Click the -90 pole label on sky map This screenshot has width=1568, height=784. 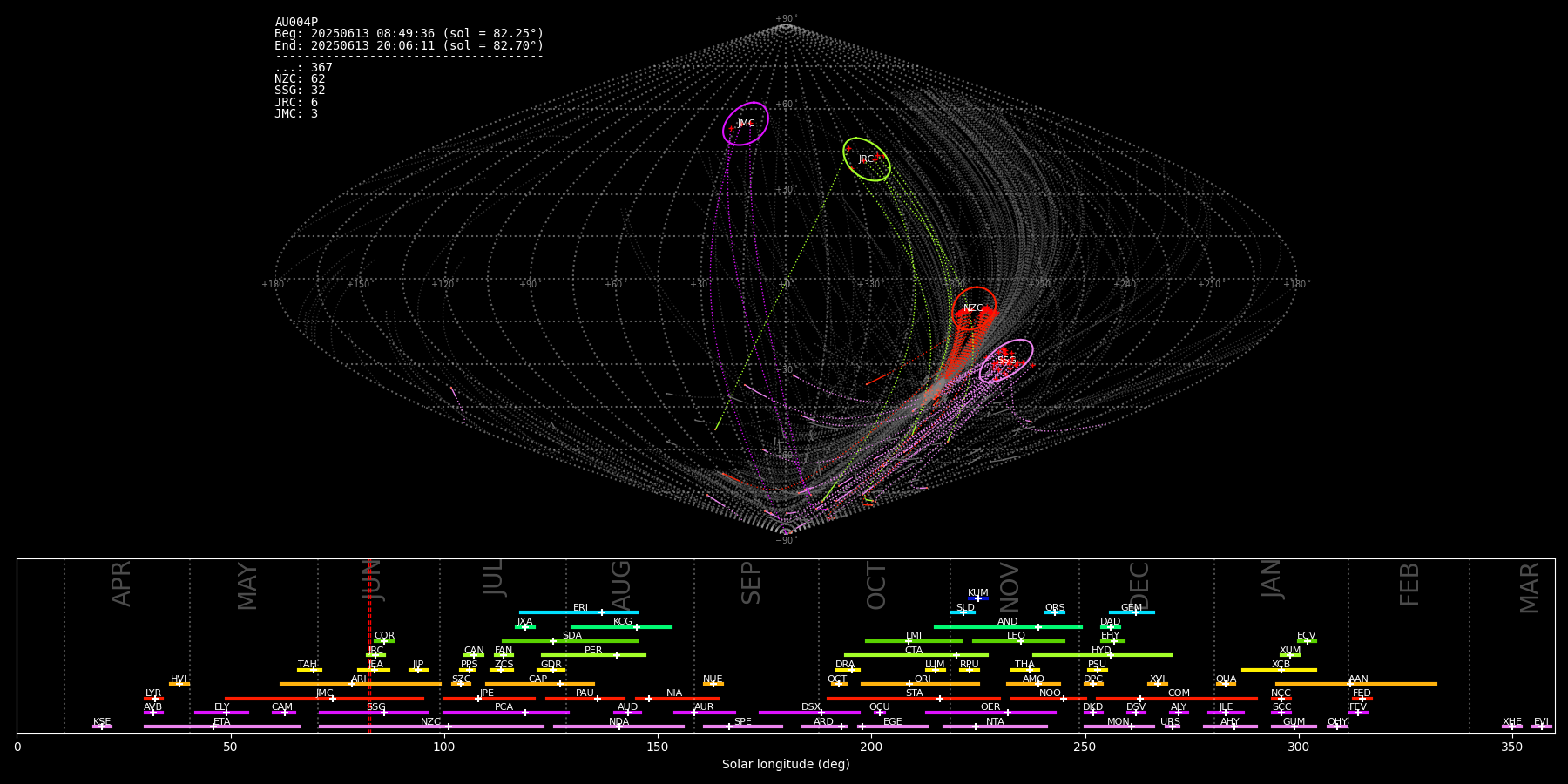785,541
